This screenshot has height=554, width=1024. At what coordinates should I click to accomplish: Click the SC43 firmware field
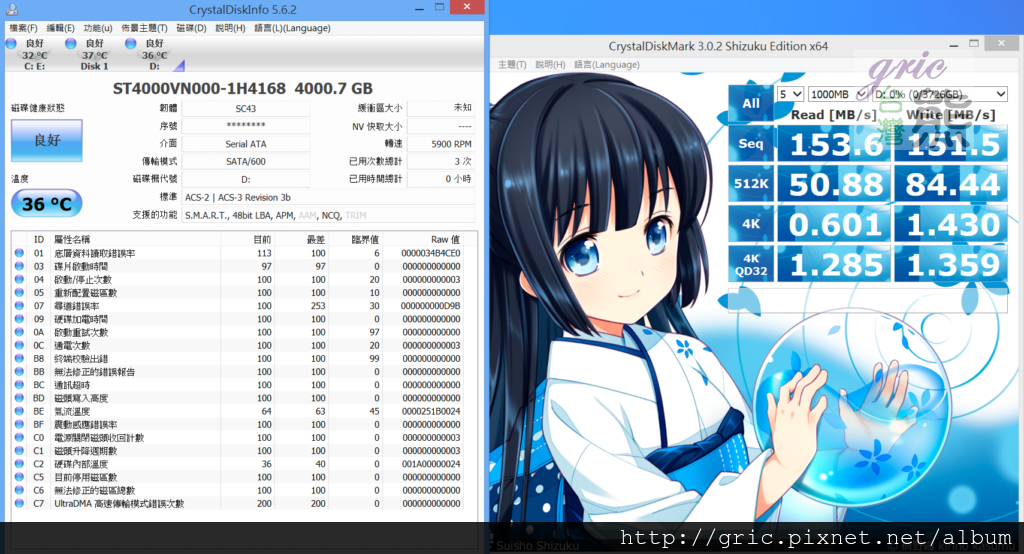pyautogui.click(x=246, y=108)
